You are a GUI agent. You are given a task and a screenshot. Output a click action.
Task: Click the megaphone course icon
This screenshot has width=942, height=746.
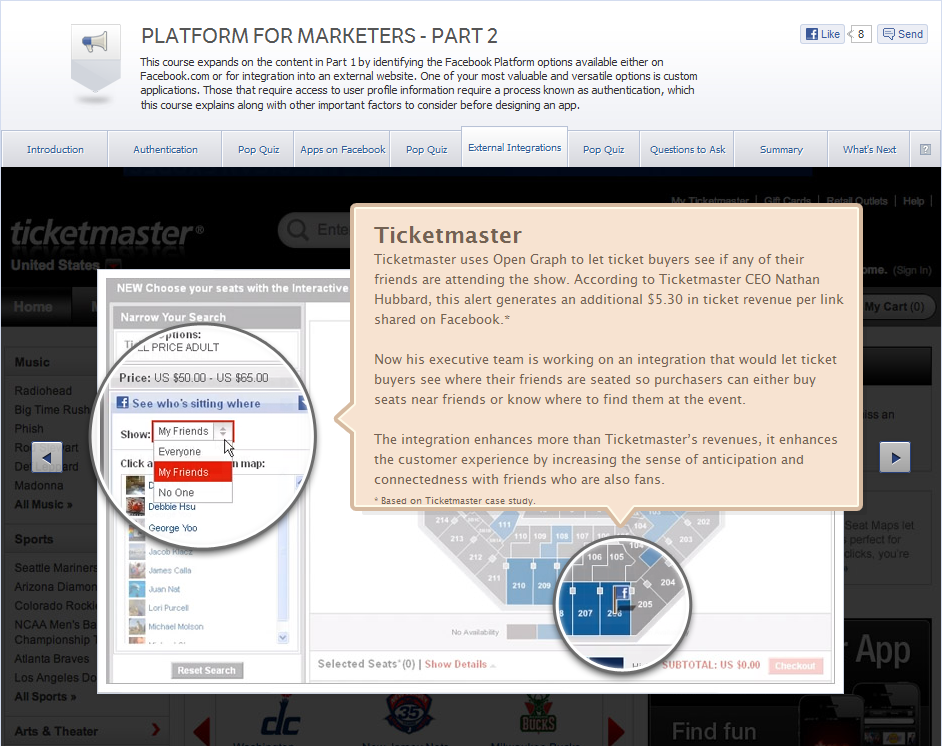click(x=96, y=58)
